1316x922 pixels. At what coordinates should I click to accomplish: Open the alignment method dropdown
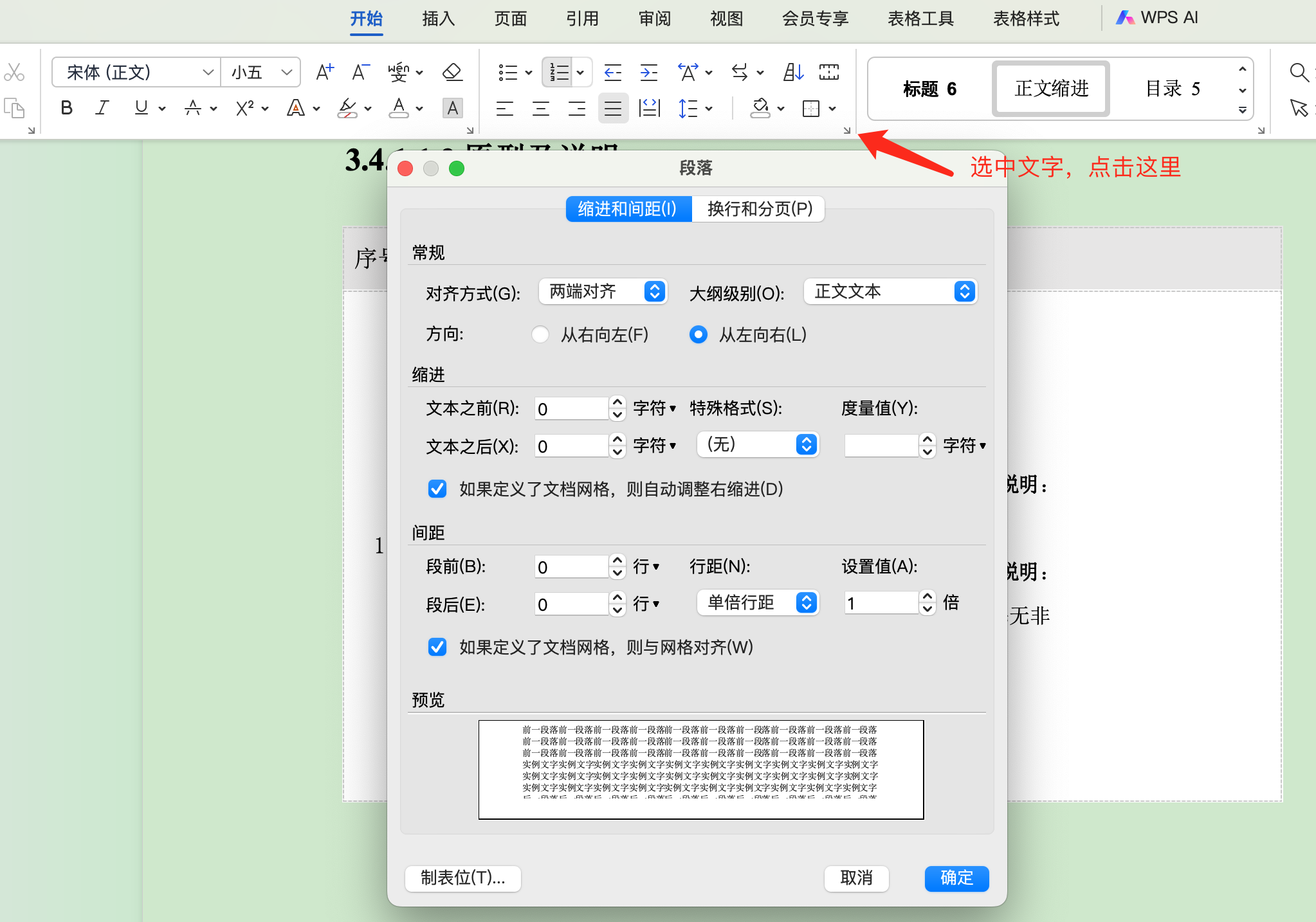click(x=603, y=292)
